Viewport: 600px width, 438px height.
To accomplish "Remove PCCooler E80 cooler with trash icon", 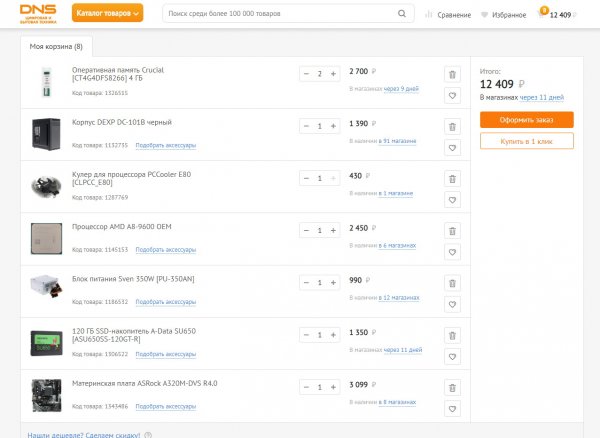I will [x=452, y=178].
